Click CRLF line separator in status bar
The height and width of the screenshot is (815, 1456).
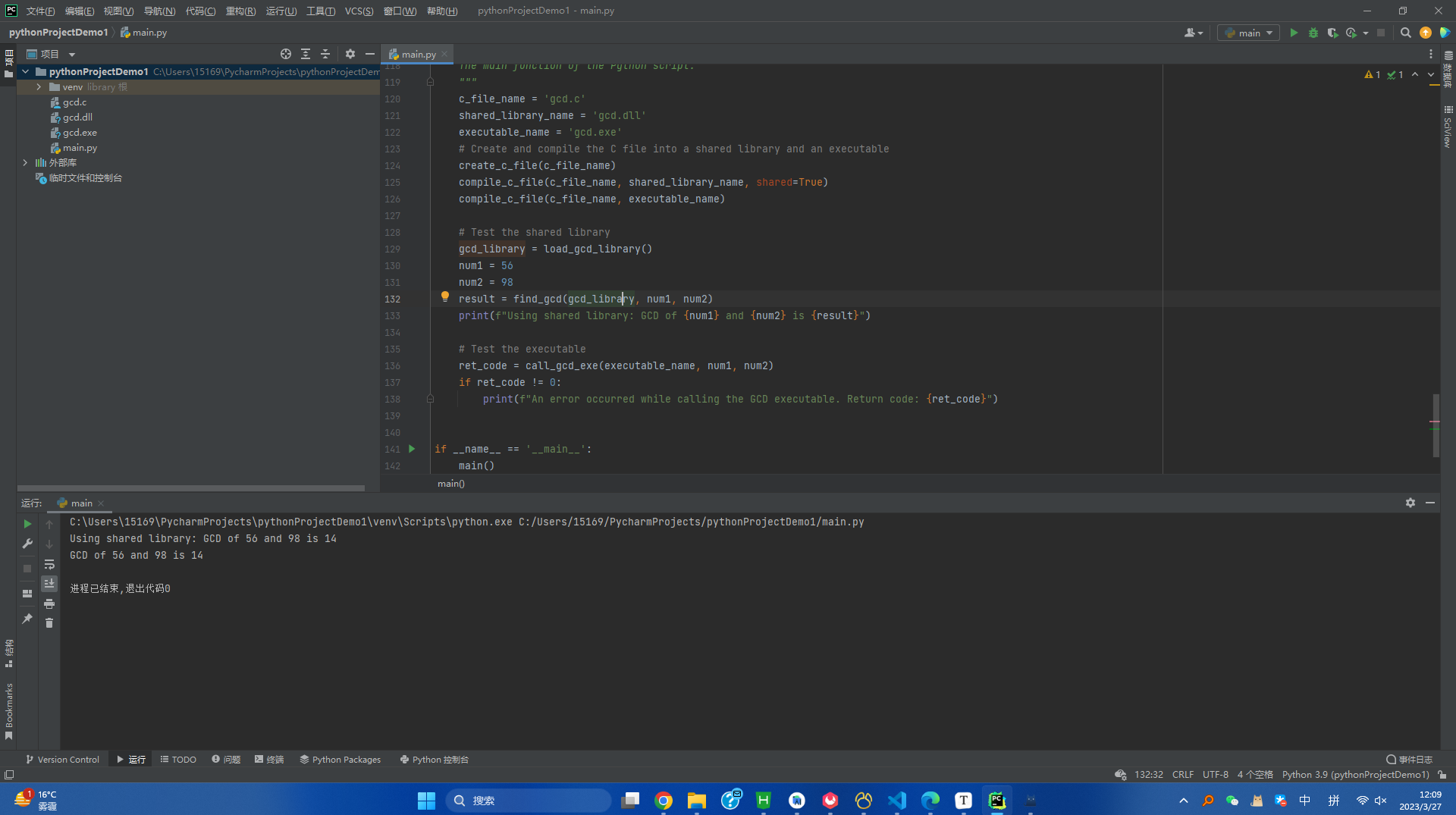click(1183, 774)
